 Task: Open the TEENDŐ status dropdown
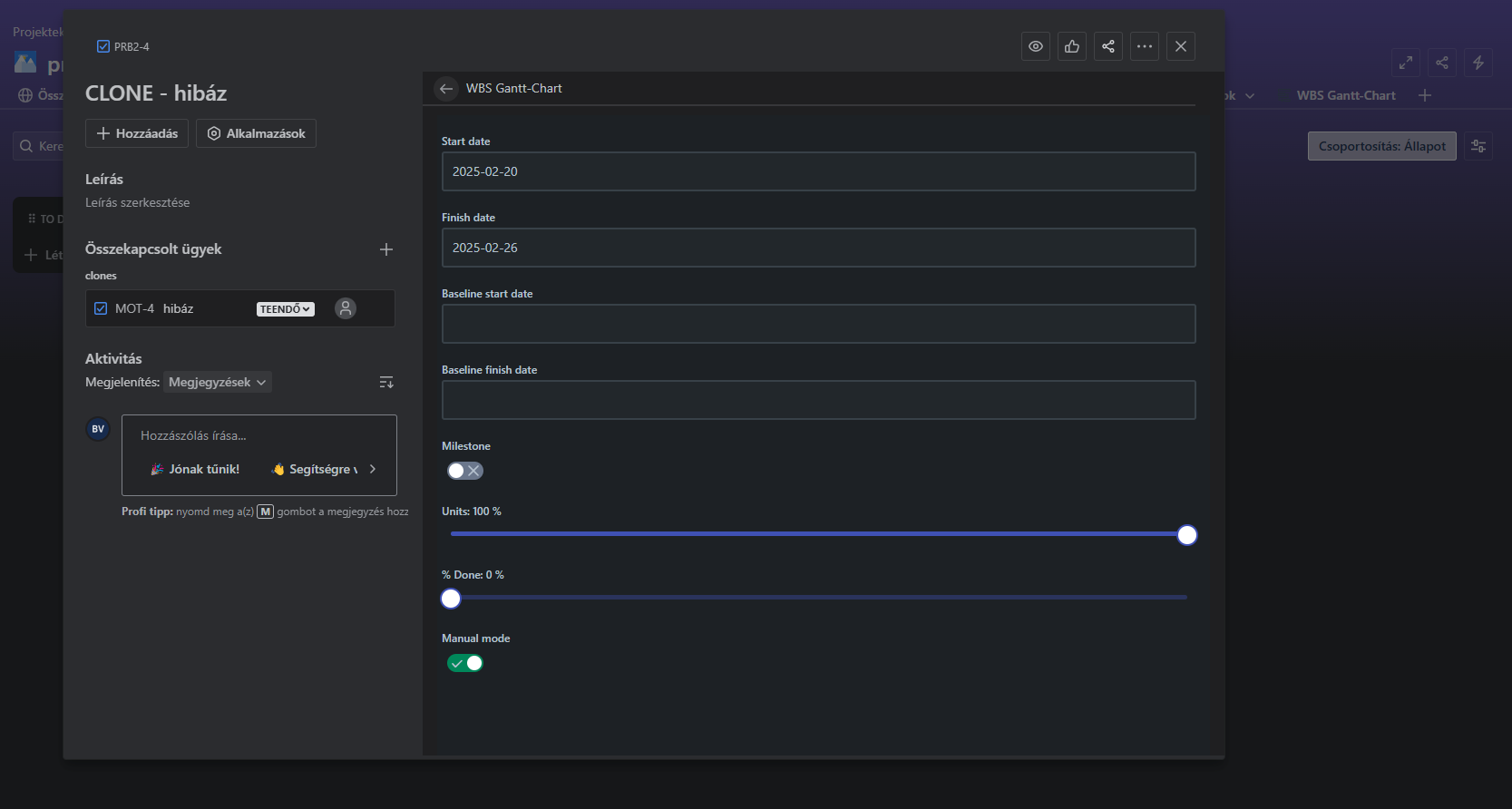coord(286,309)
